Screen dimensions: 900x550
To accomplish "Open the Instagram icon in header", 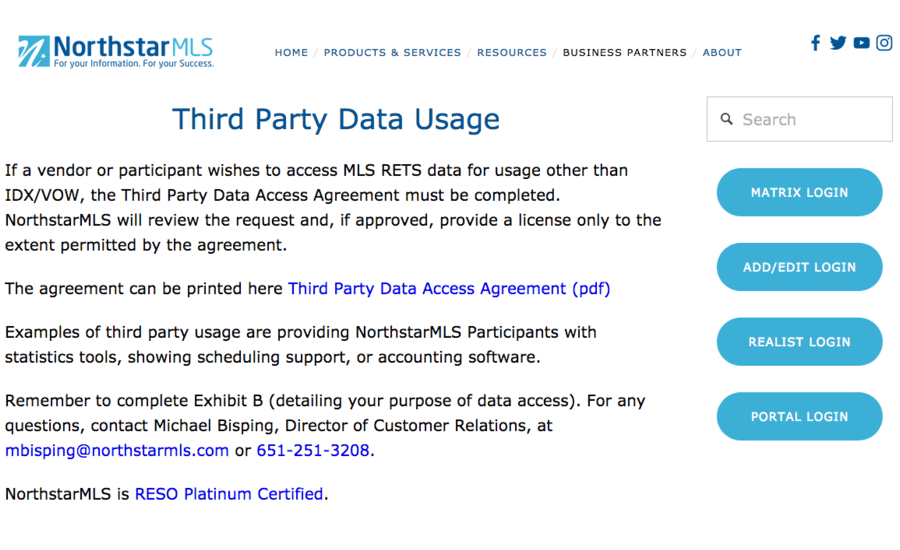I will (x=884, y=42).
